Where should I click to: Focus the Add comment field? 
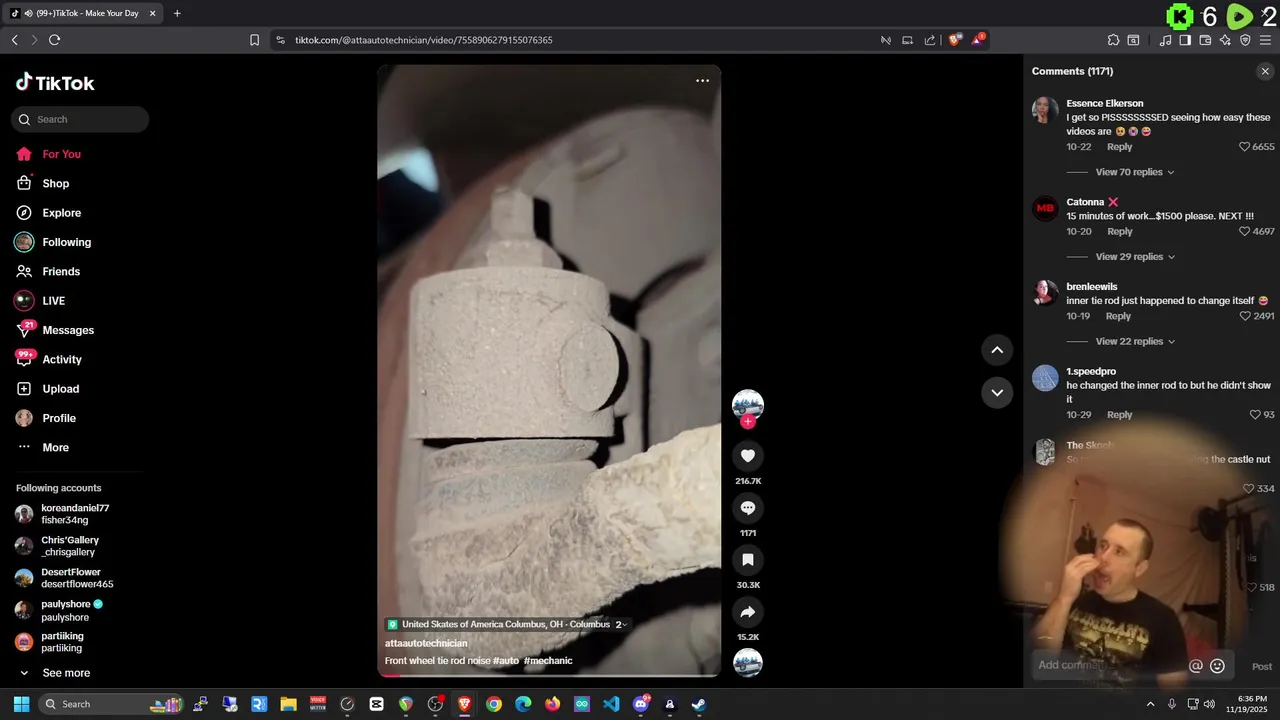click(1108, 666)
